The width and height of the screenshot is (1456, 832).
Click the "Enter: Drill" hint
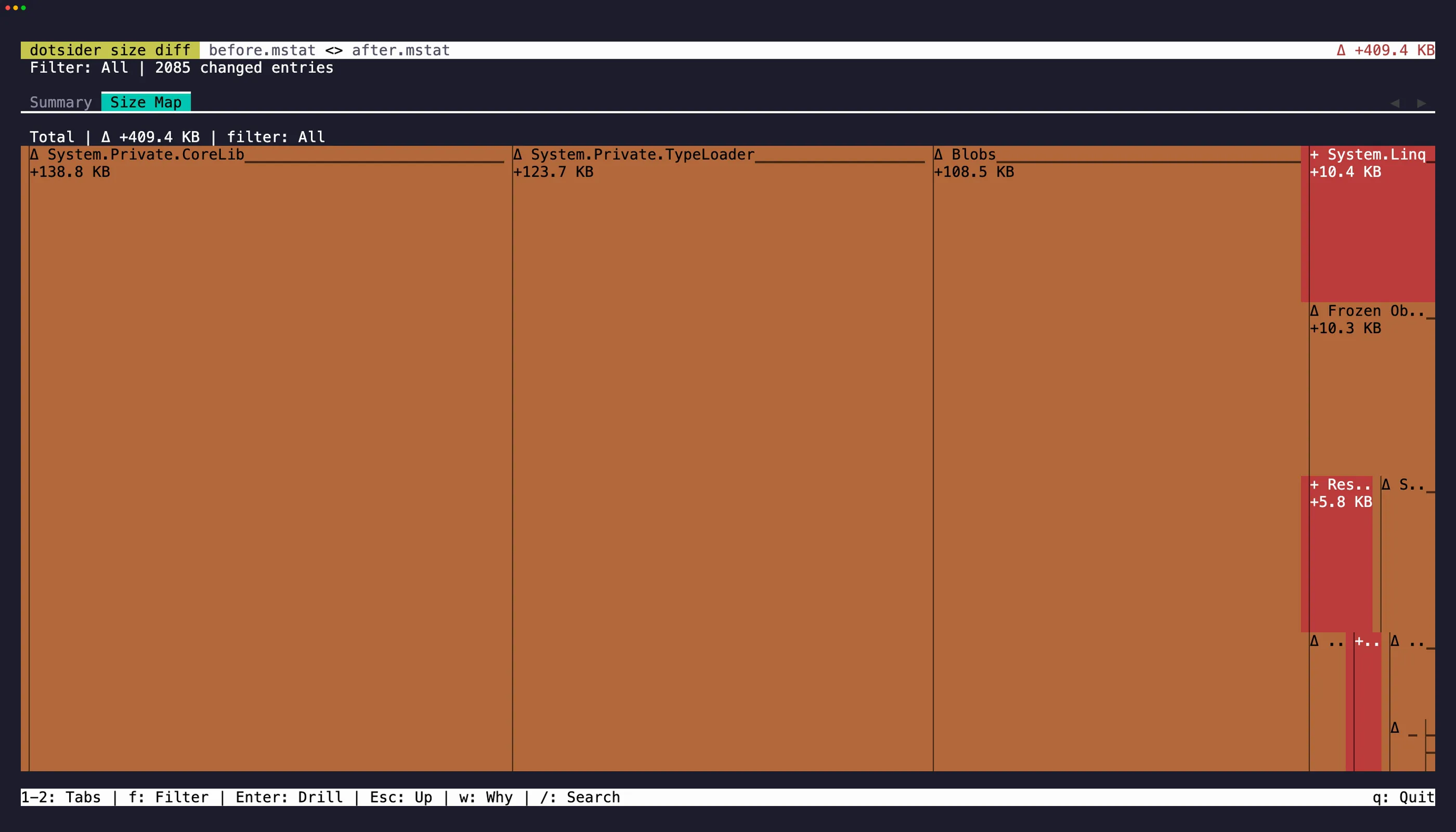click(289, 797)
